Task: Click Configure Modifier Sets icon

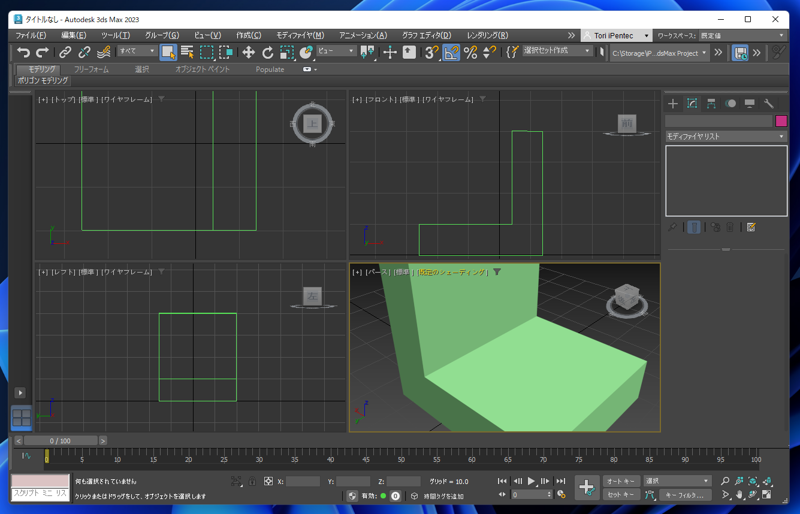Action: 751,227
